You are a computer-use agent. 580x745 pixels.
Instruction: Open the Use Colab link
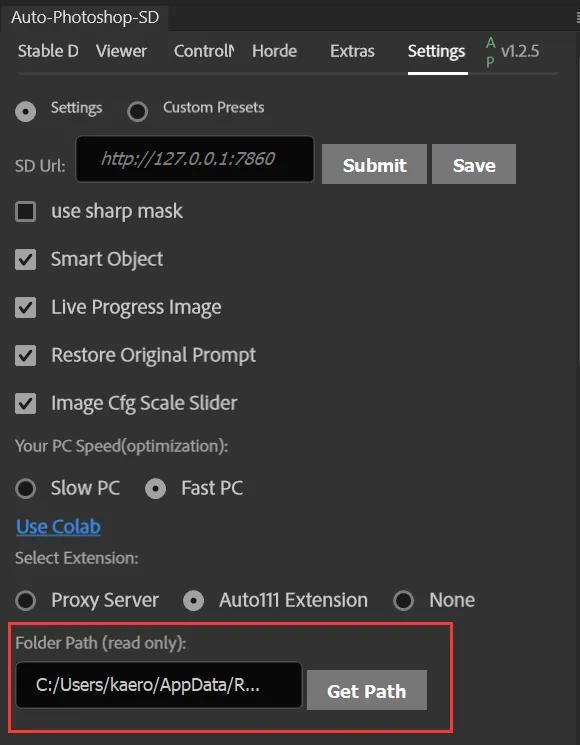point(58,526)
